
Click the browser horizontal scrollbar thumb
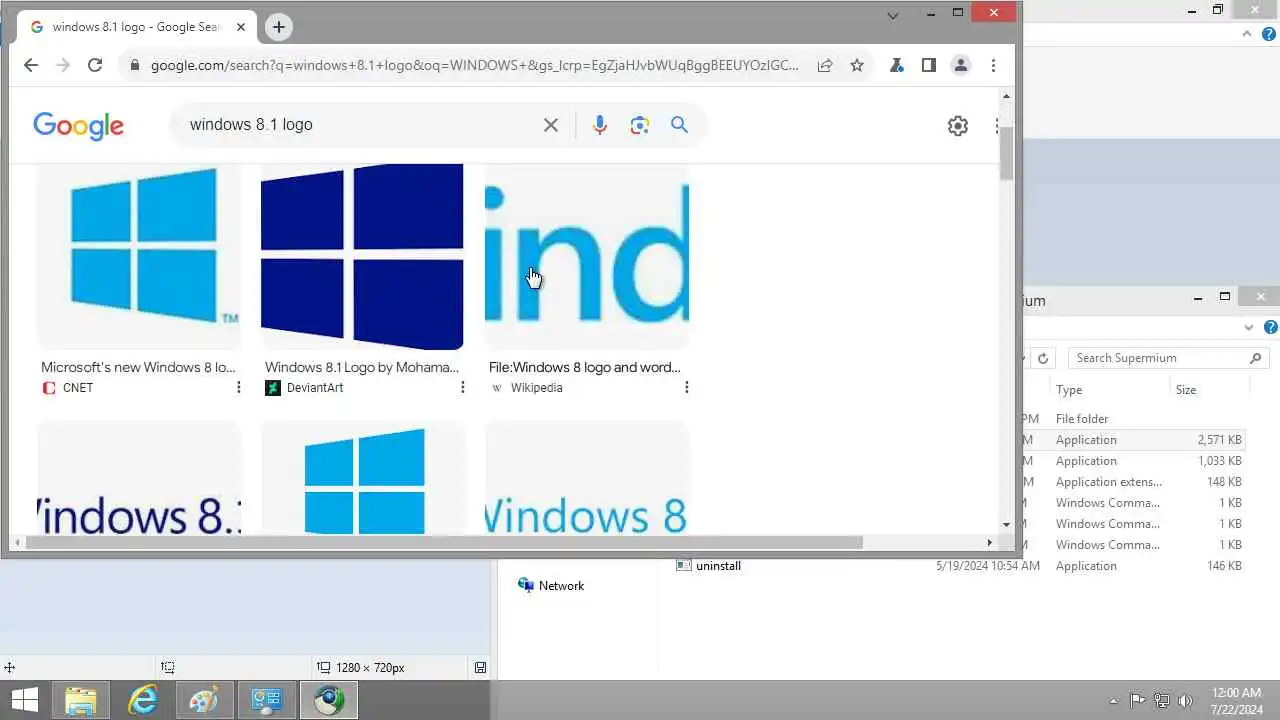444,543
